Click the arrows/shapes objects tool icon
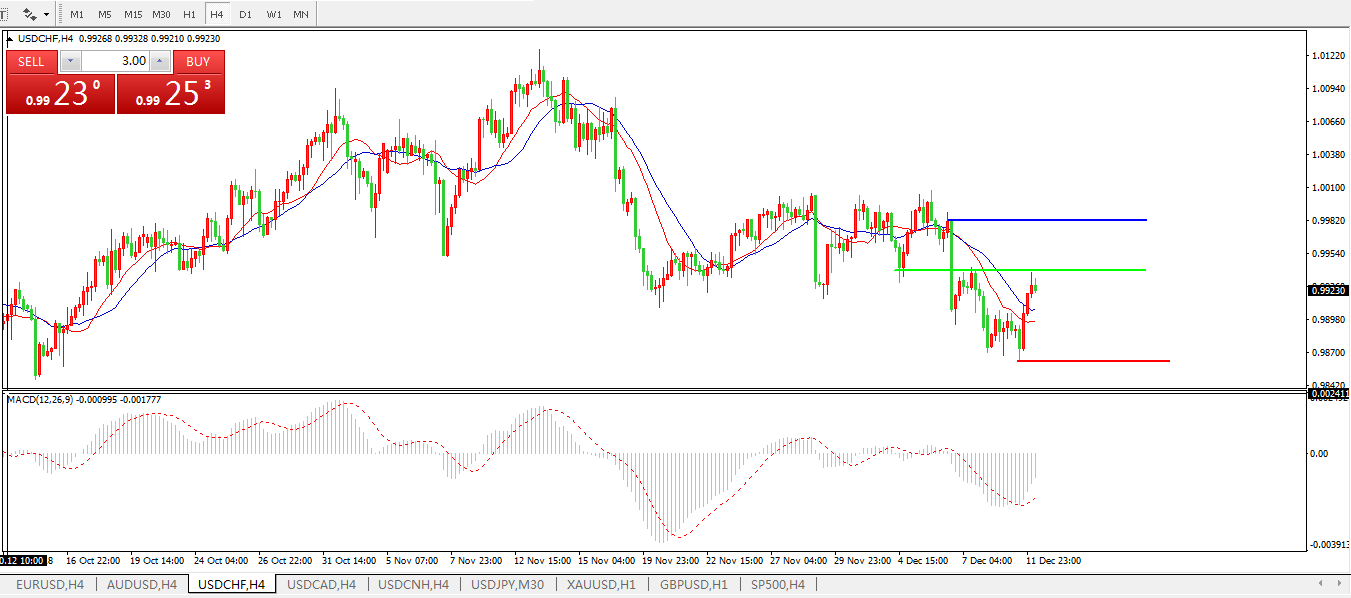Screen dimensions: 1351x598 click(x=29, y=15)
